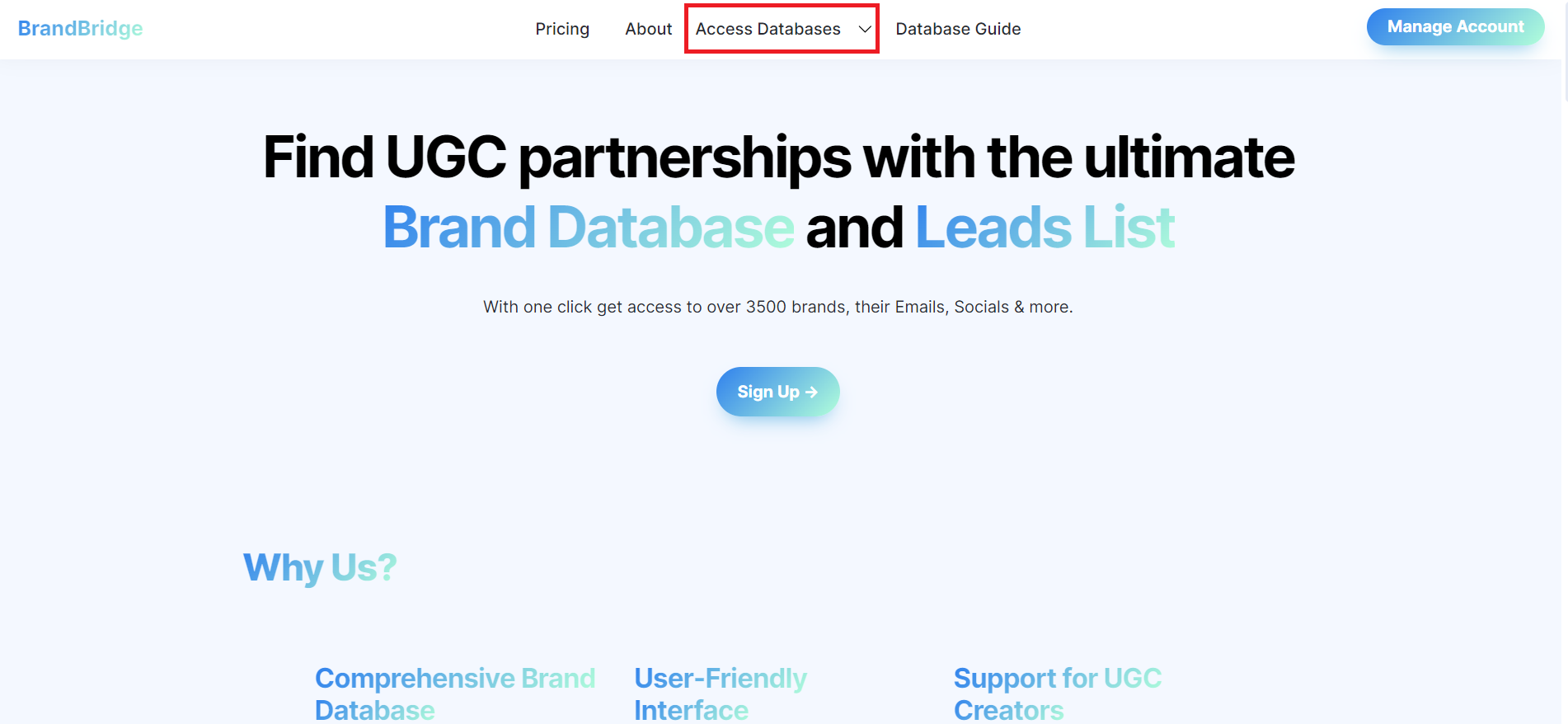Select the Comprehensive Brand Database heading

click(x=455, y=693)
